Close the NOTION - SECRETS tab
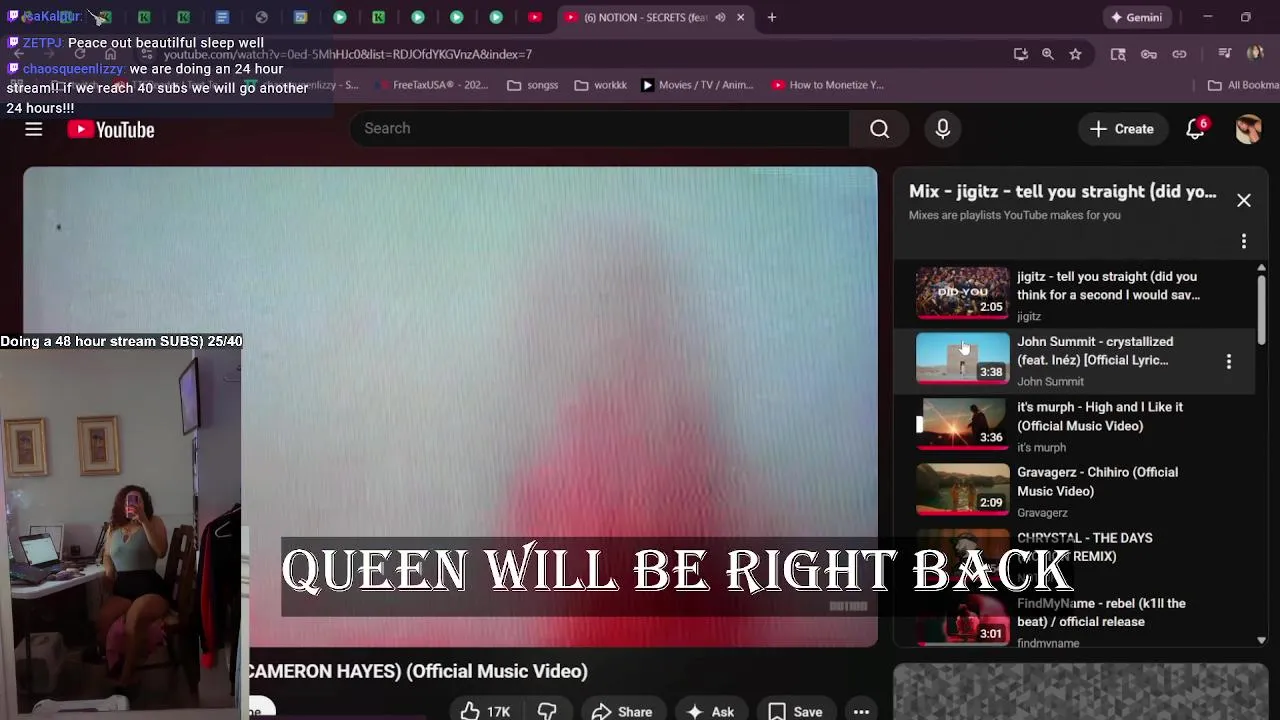The width and height of the screenshot is (1280, 720). tap(741, 17)
